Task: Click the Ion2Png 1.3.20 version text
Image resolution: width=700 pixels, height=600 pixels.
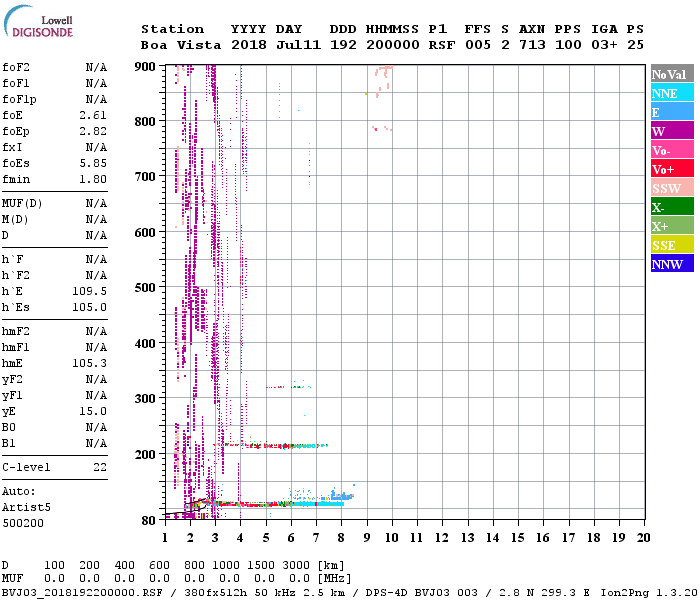Action: click(x=649, y=593)
